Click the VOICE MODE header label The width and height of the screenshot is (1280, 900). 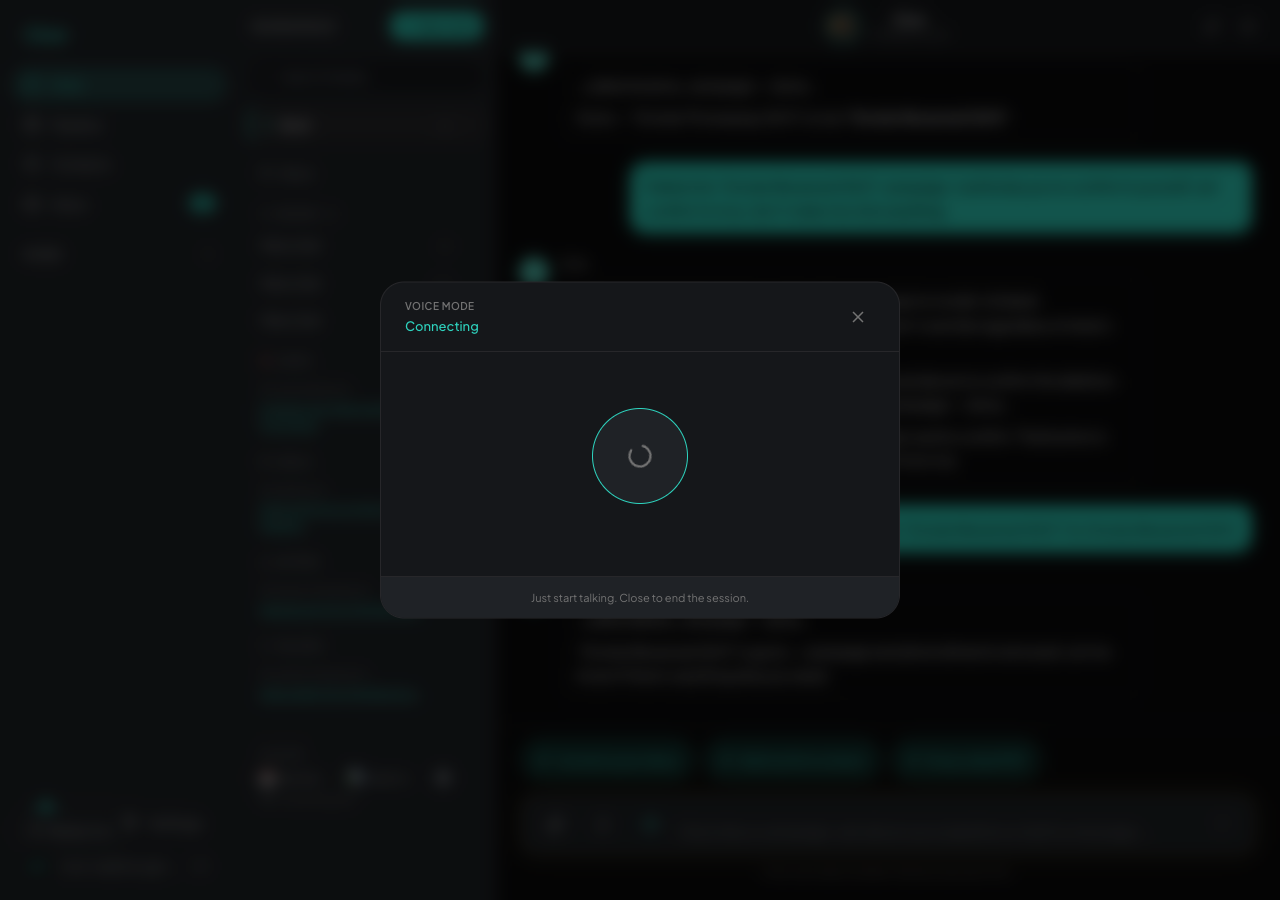point(440,306)
